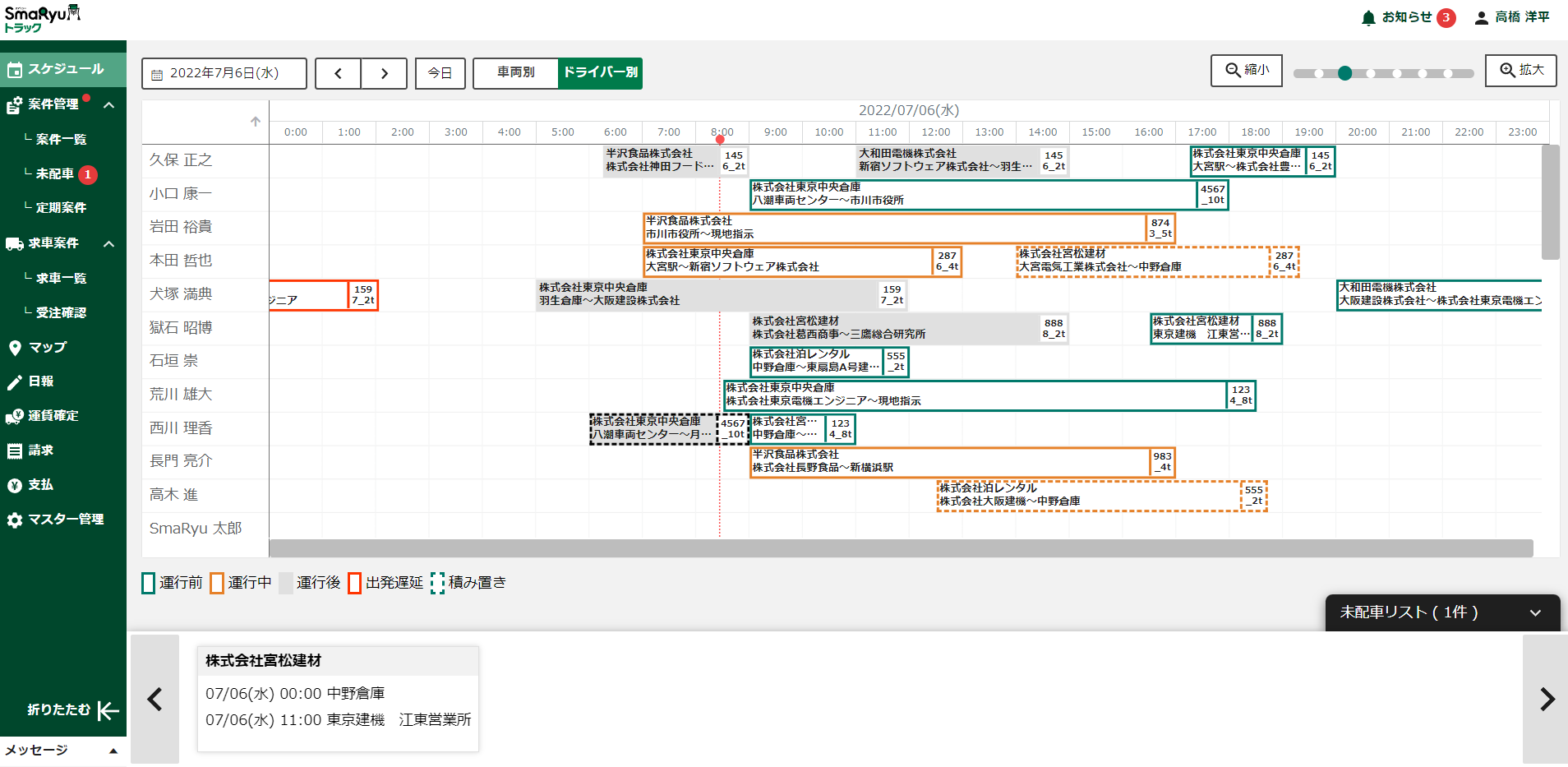Open 案件一覧 in the sidebar
The image size is (1568, 767).
[61, 139]
